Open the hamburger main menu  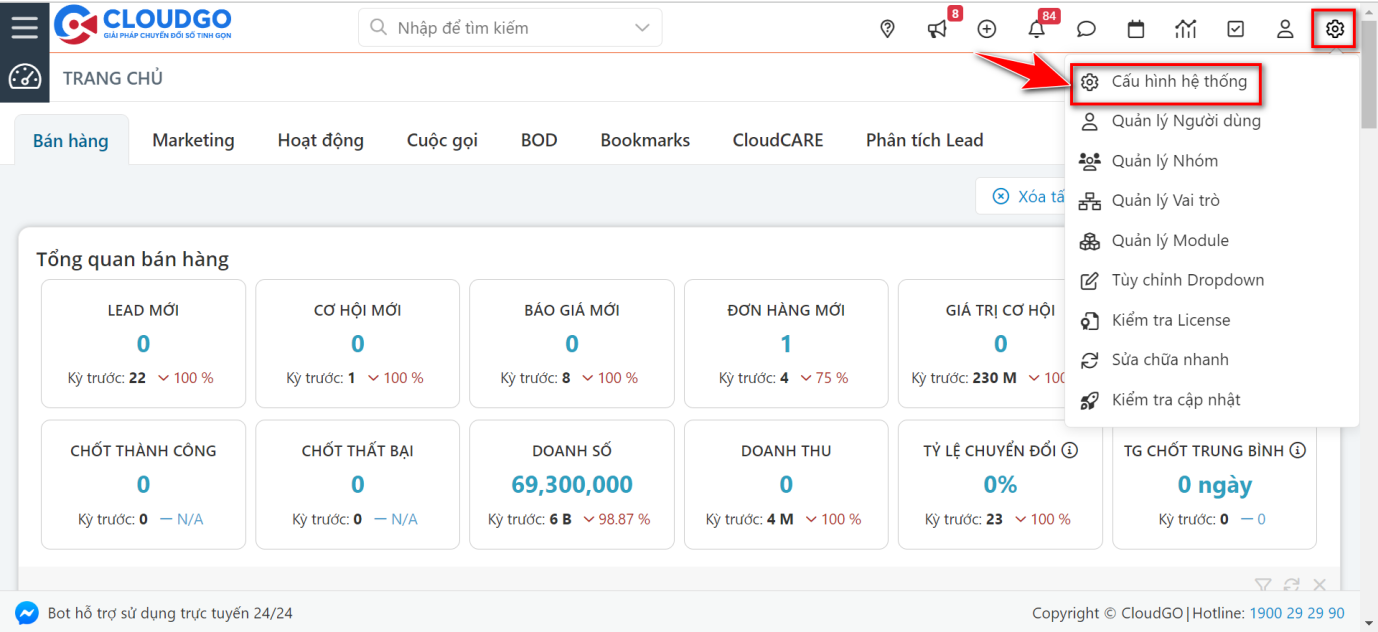24,27
